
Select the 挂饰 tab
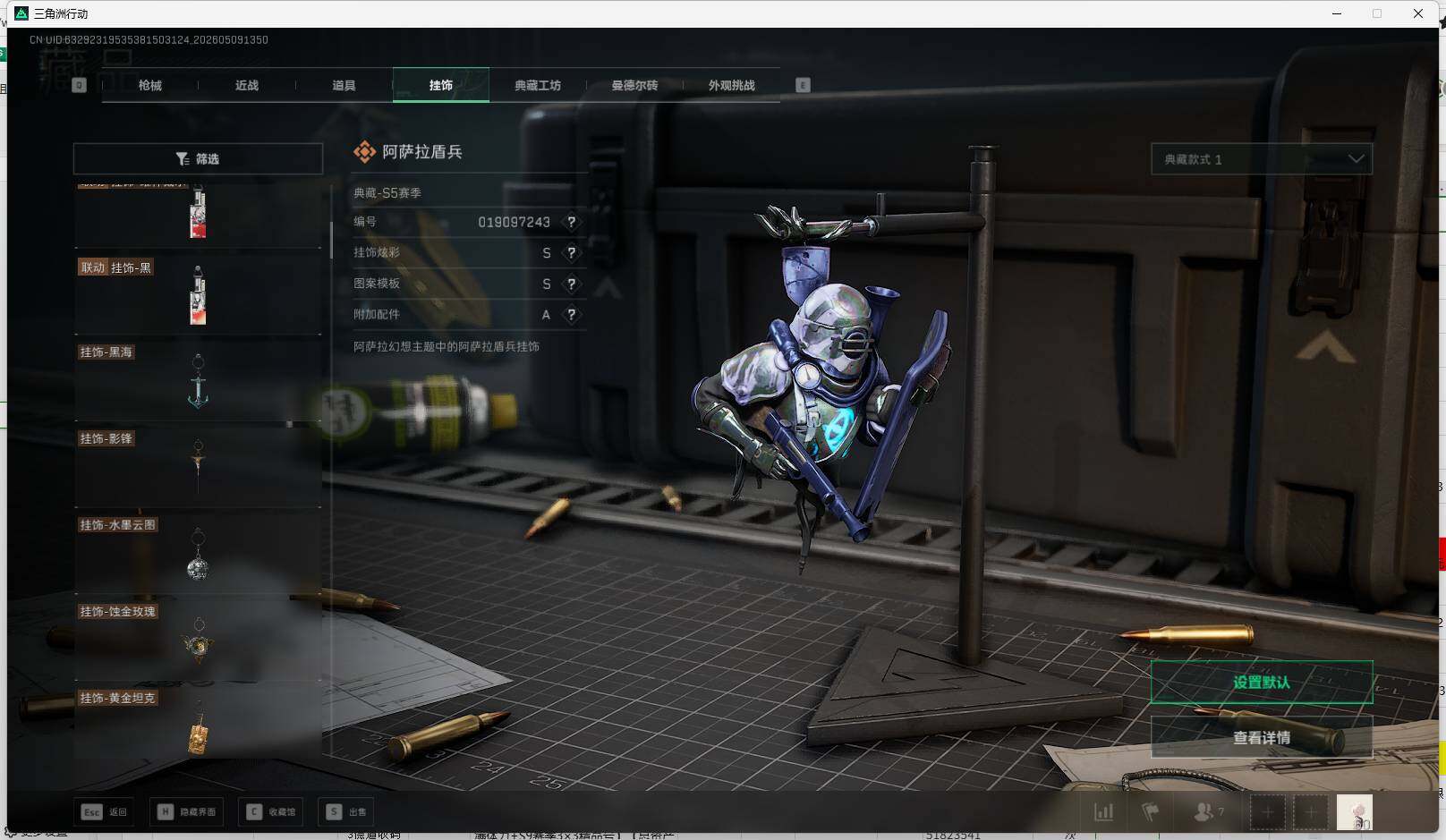pos(441,85)
